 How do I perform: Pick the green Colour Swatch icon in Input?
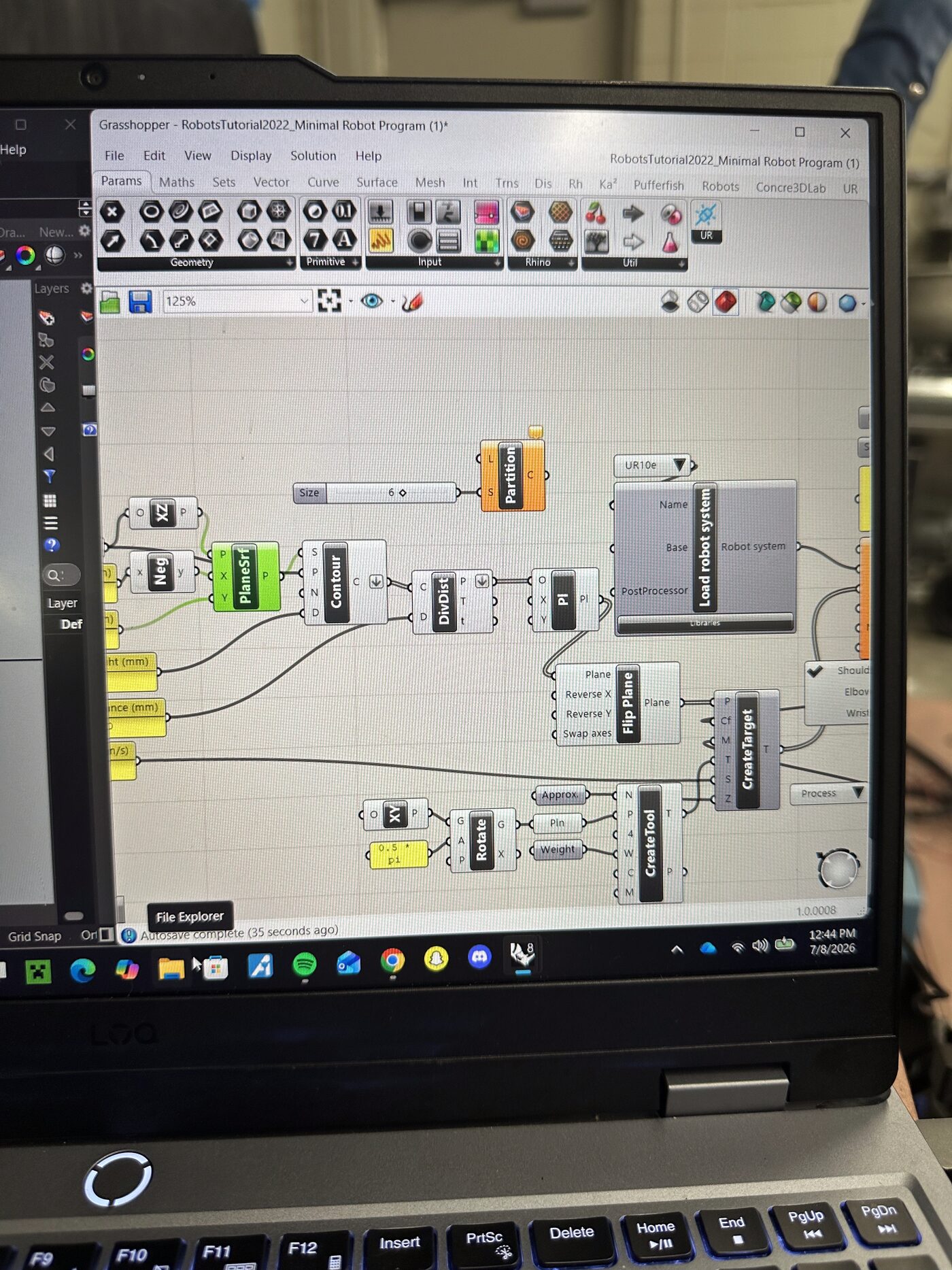pos(487,241)
